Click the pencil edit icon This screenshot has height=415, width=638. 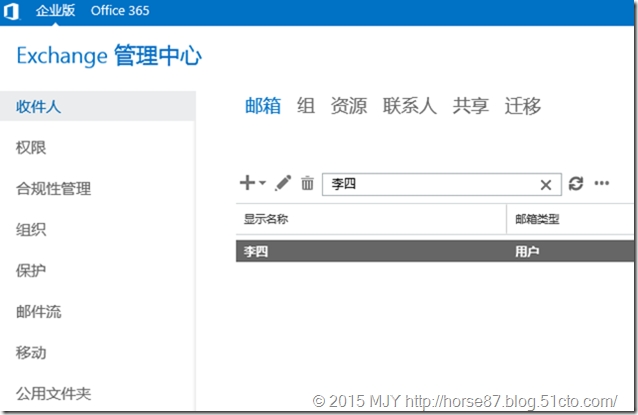tap(283, 183)
